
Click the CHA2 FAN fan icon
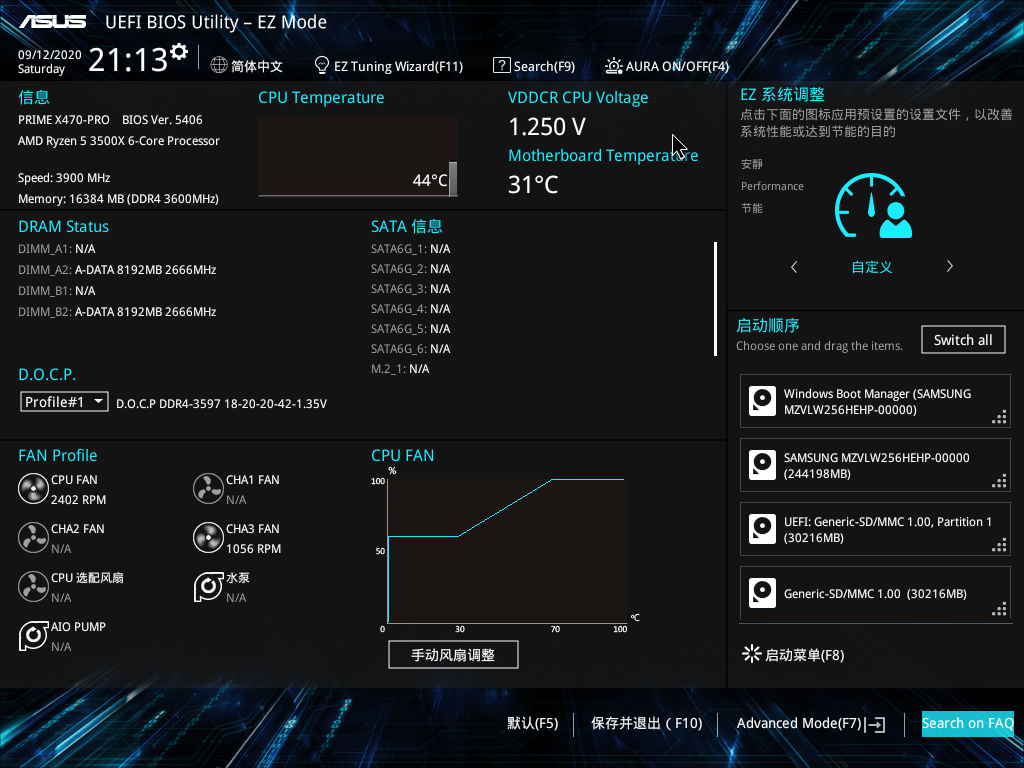[x=33, y=537]
